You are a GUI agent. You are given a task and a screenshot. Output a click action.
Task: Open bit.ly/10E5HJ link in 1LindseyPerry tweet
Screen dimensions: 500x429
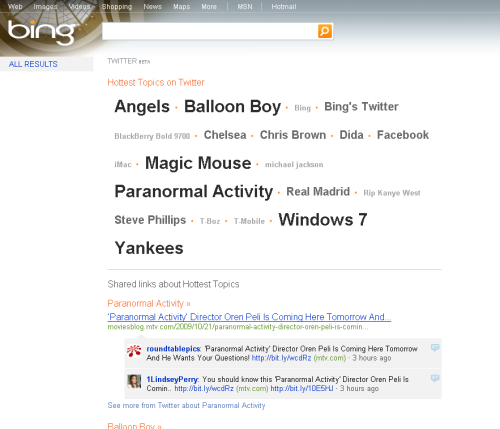tap(302, 388)
